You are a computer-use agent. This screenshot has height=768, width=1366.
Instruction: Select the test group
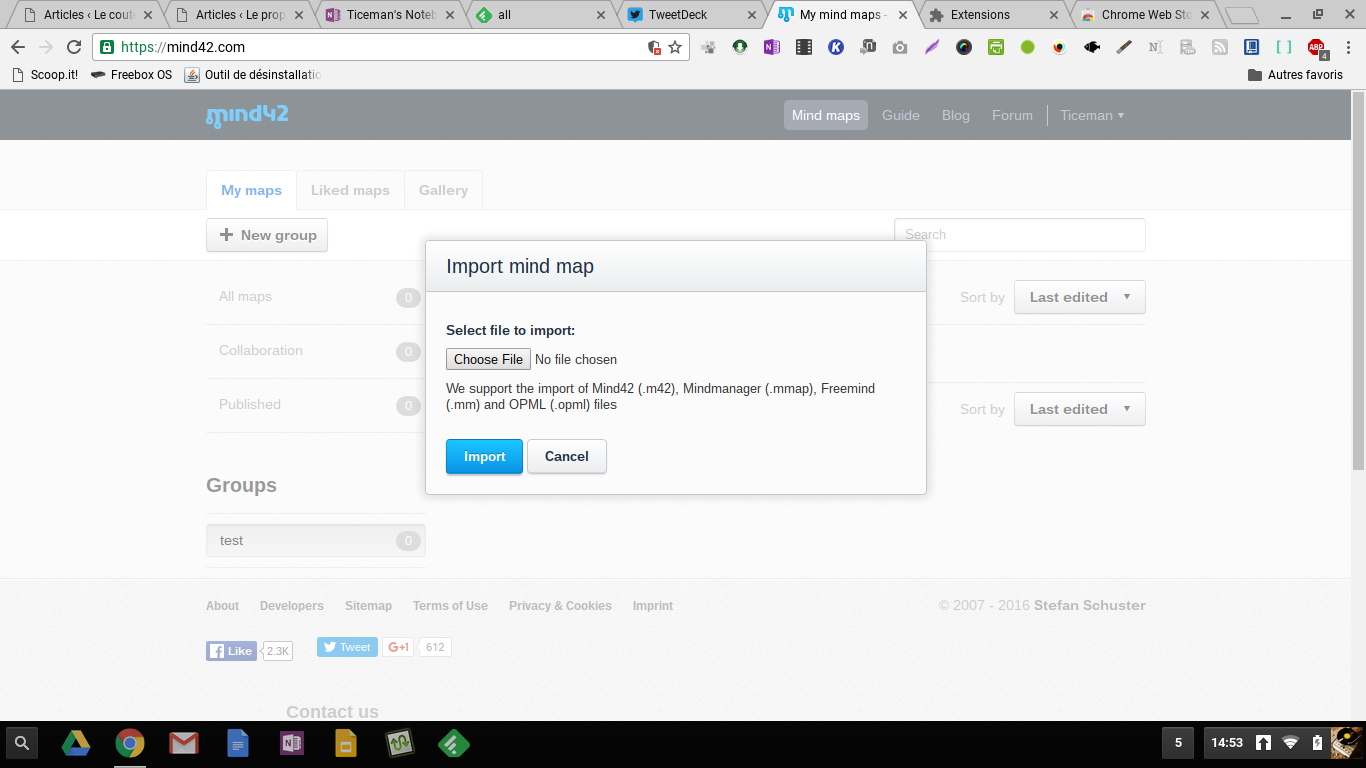[316, 540]
